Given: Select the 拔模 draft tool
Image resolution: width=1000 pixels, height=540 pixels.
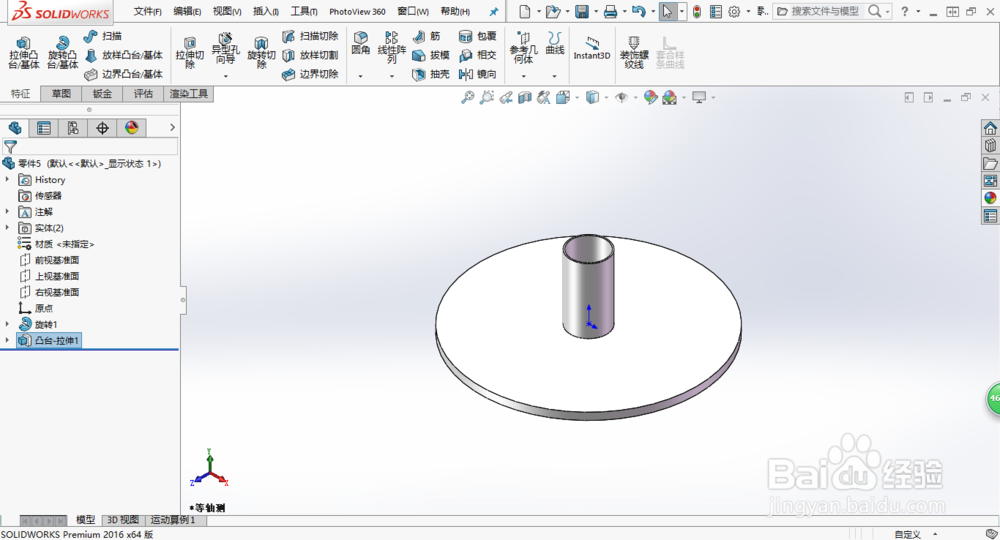Looking at the screenshot, I should 431,55.
